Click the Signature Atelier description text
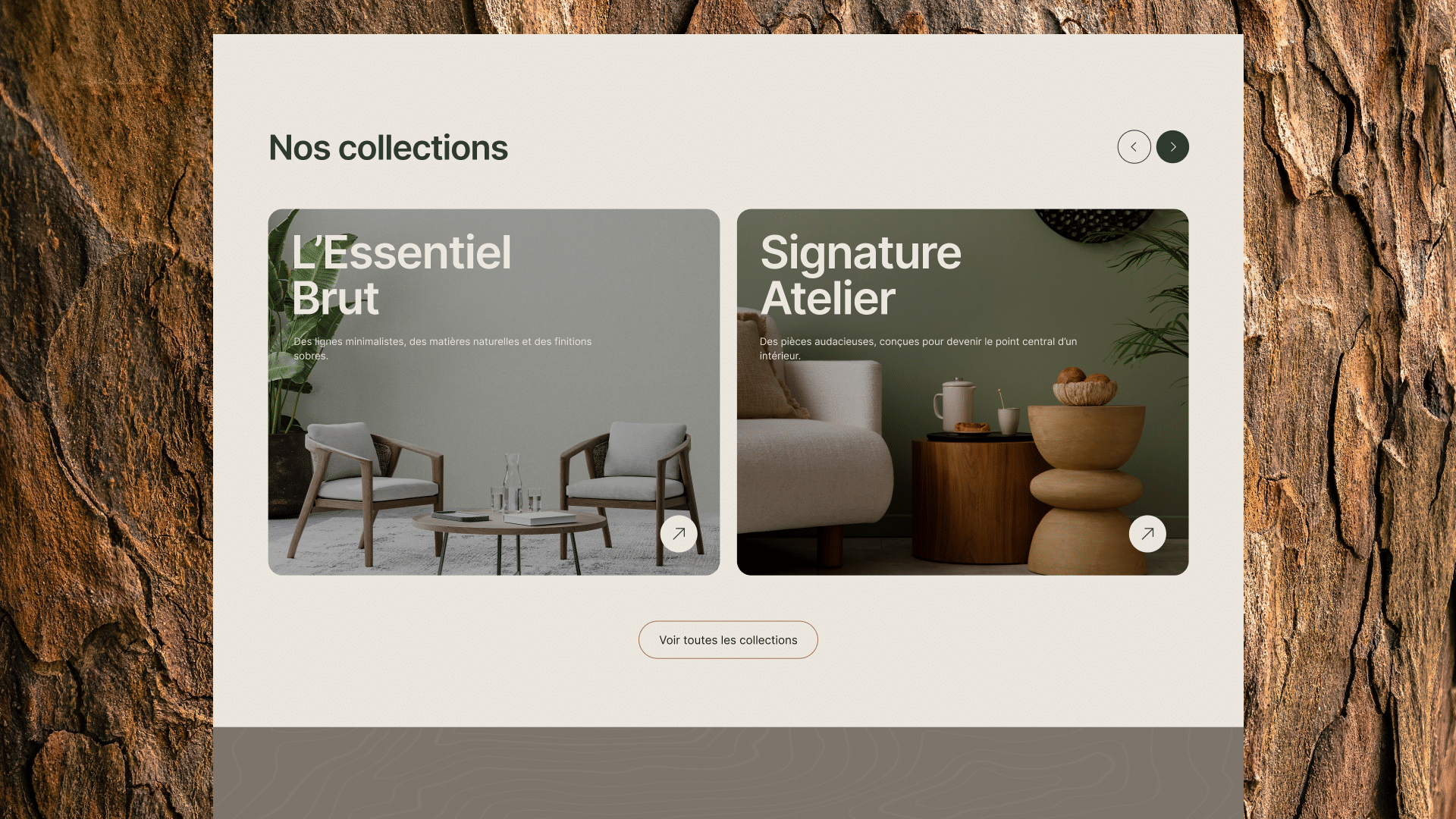 [x=918, y=349]
